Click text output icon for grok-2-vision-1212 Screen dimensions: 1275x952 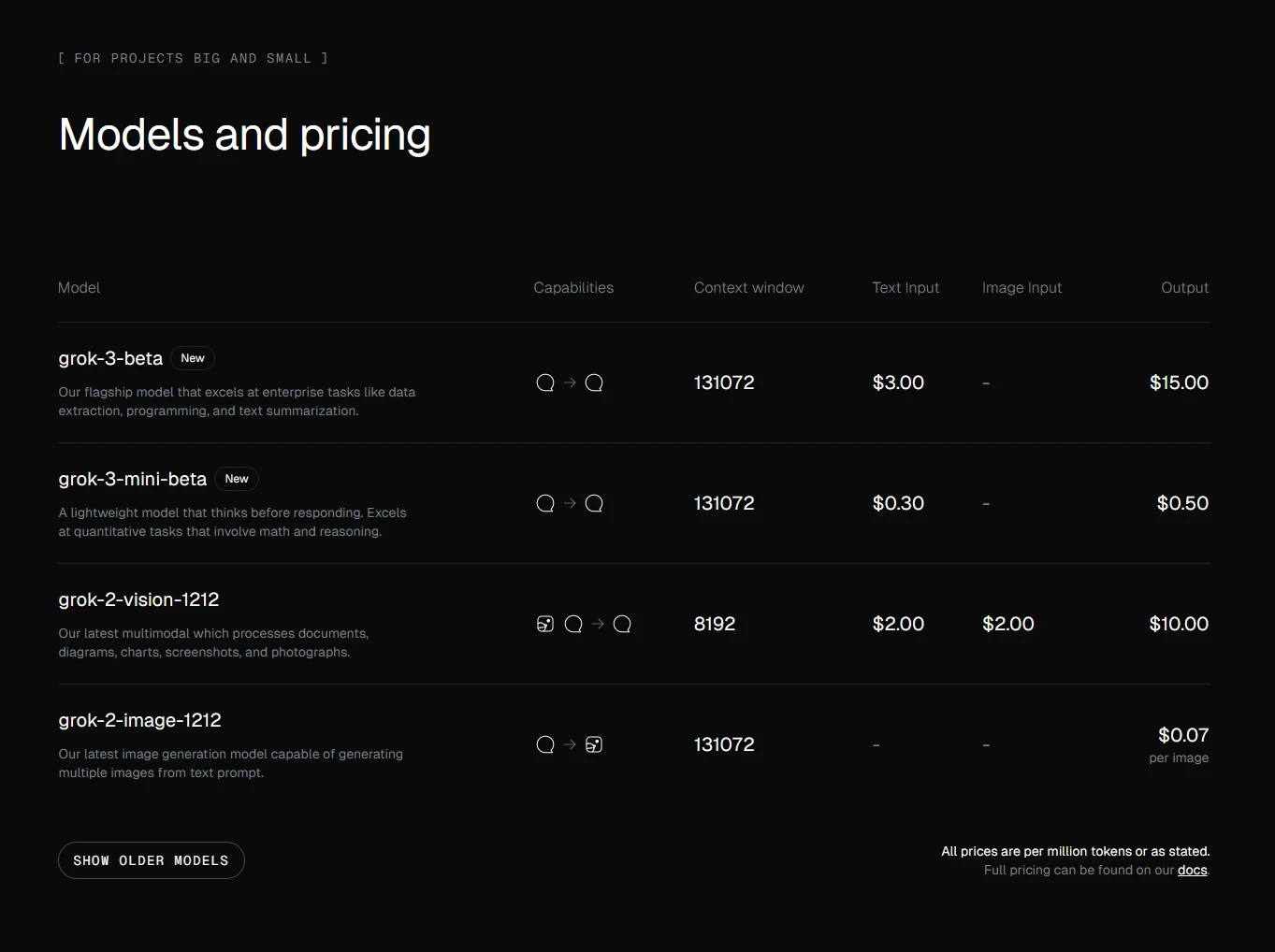[x=622, y=624]
